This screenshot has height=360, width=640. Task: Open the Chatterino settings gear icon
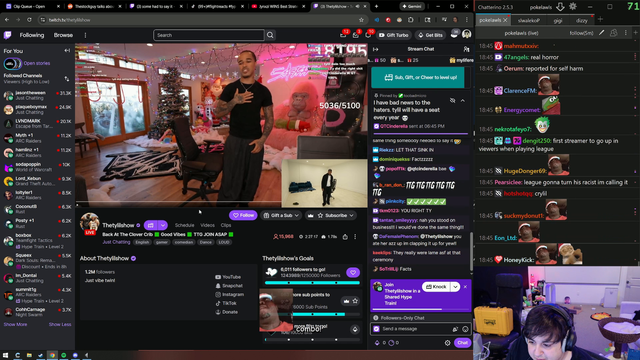(x=573, y=7)
